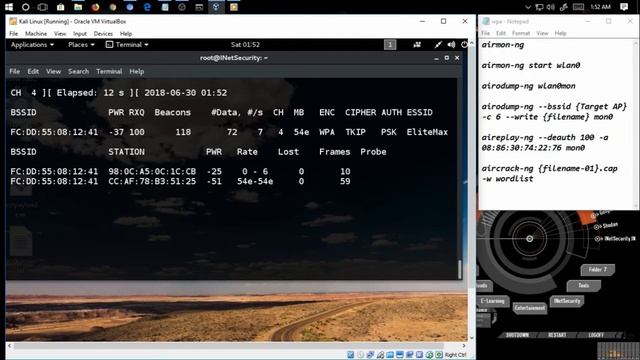640x360 pixels.
Task: Expand the Kali Places dropdown
Action: click(81, 44)
